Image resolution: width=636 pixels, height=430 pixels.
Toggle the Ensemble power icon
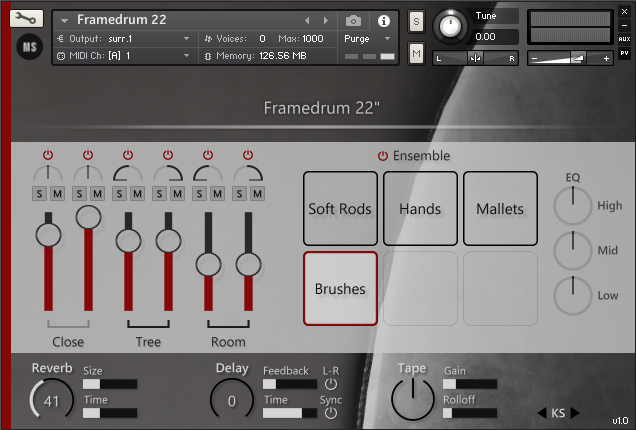pos(383,156)
